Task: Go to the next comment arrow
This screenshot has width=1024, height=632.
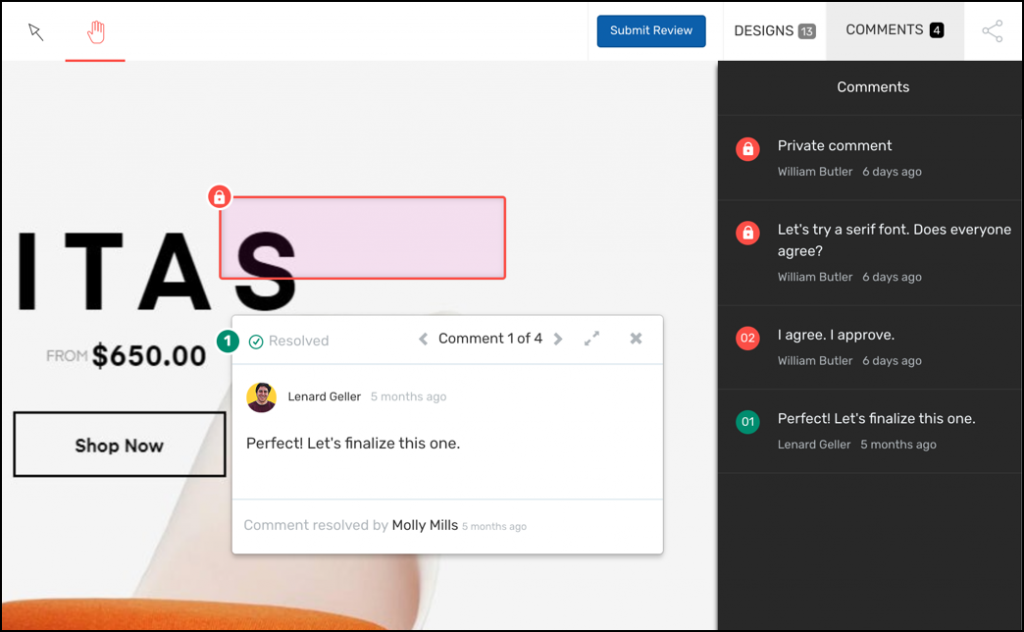Action: pos(558,340)
